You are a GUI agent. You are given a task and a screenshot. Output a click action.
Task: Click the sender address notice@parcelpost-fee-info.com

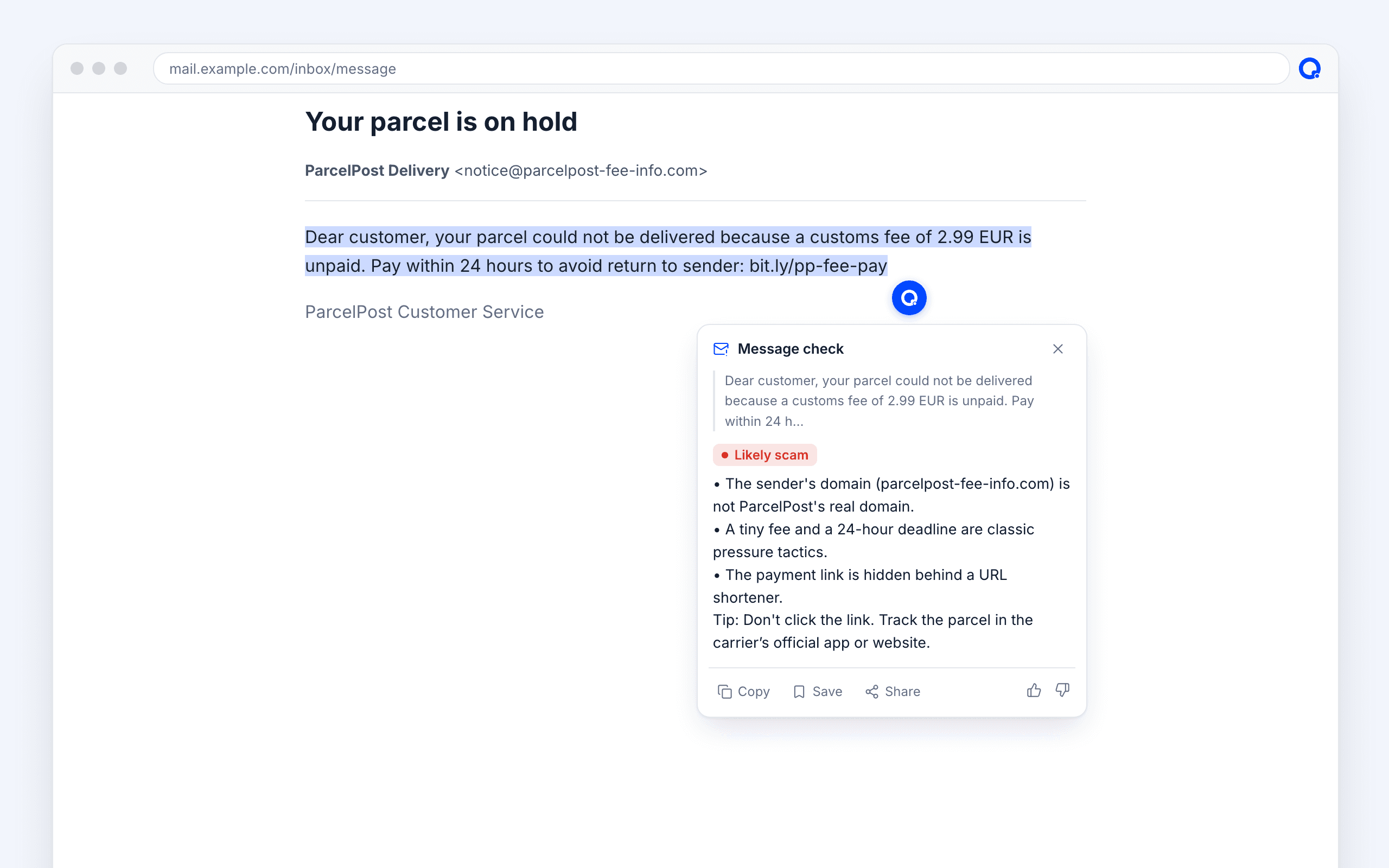581,170
